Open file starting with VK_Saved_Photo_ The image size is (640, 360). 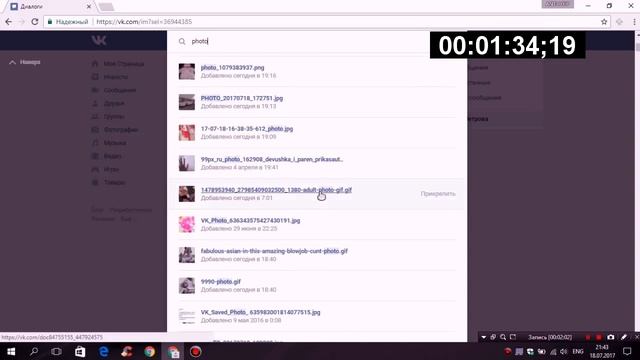[x=260, y=313]
